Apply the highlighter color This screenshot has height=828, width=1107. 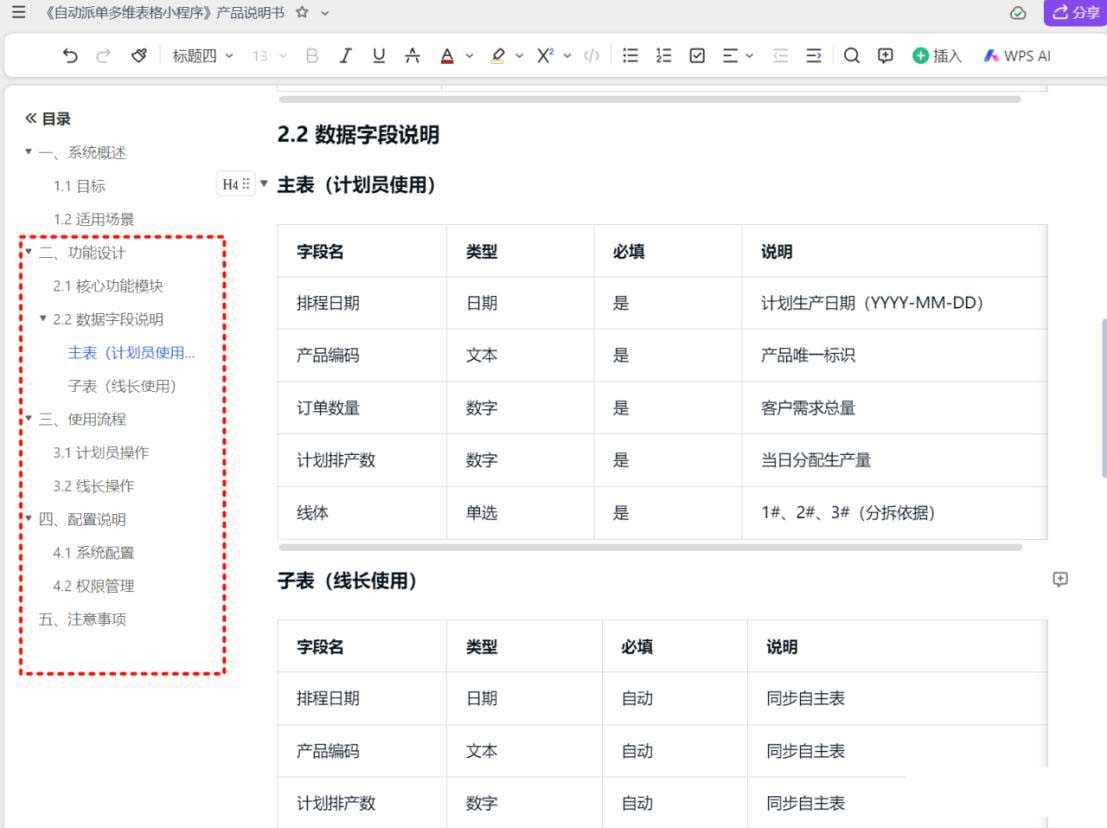(498, 56)
